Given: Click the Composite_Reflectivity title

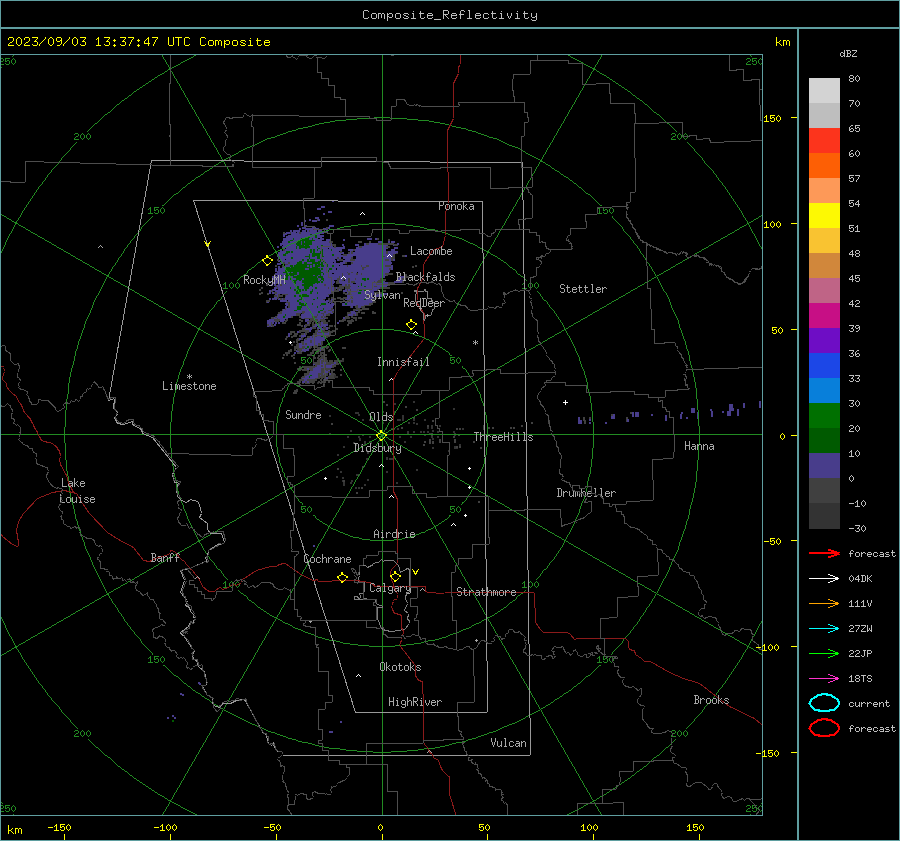Looking at the screenshot, I should tap(449, 15).
